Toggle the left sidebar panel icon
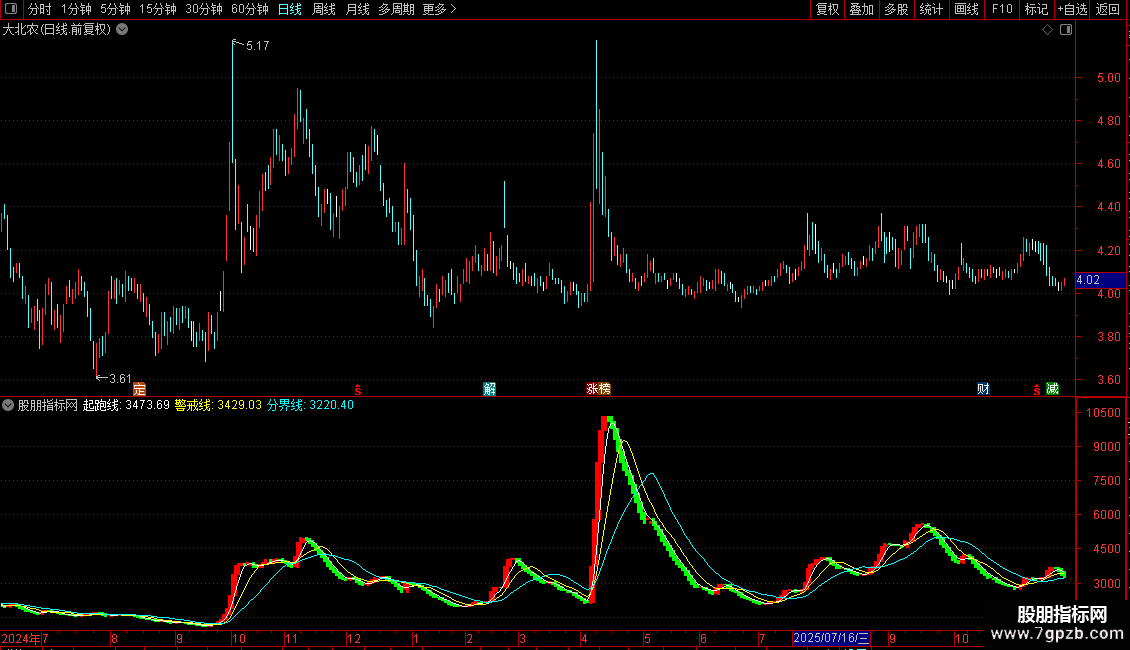This screenshot has width=1130, height=650. [x=11, y=9]
